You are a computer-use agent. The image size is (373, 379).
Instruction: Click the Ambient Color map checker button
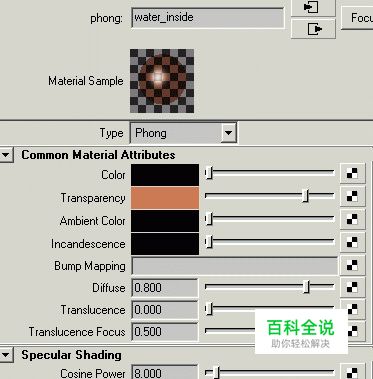[x=352, y=219]
